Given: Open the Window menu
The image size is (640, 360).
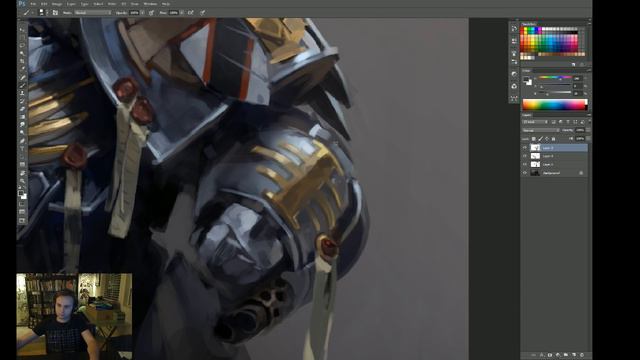Looking at the screenshot, I should (150, 4).
